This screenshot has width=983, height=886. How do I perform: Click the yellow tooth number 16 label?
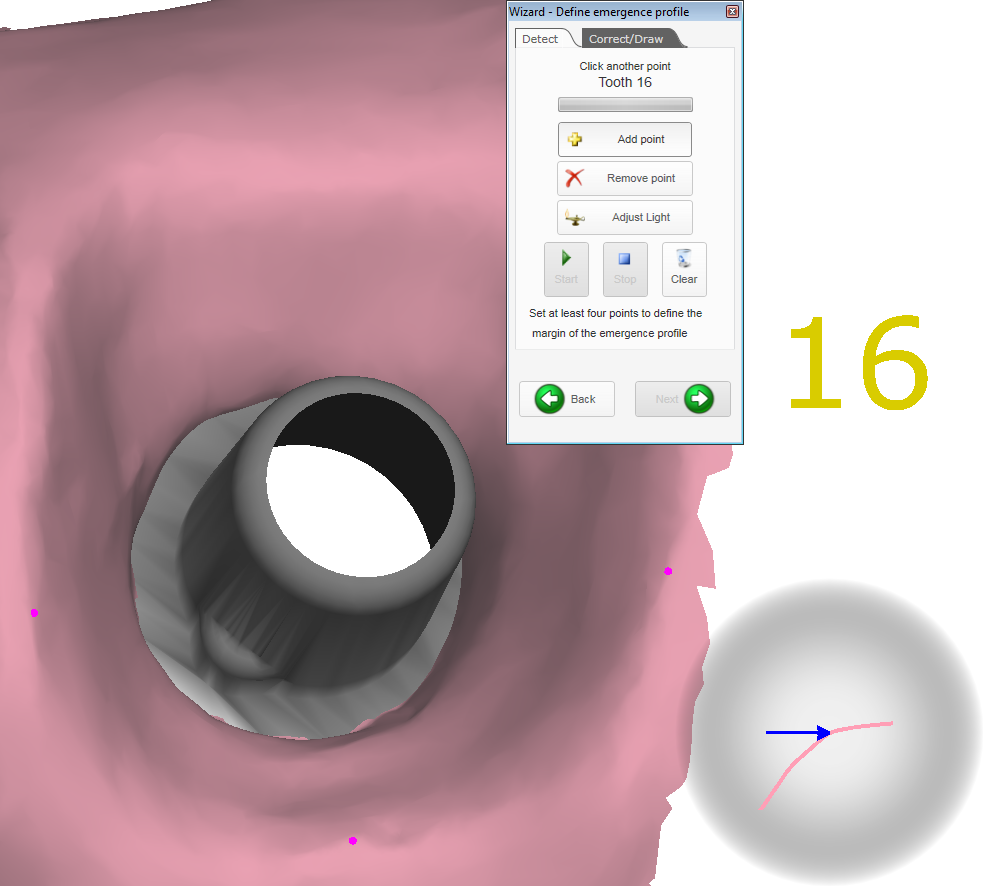click(x=858, y=362)
